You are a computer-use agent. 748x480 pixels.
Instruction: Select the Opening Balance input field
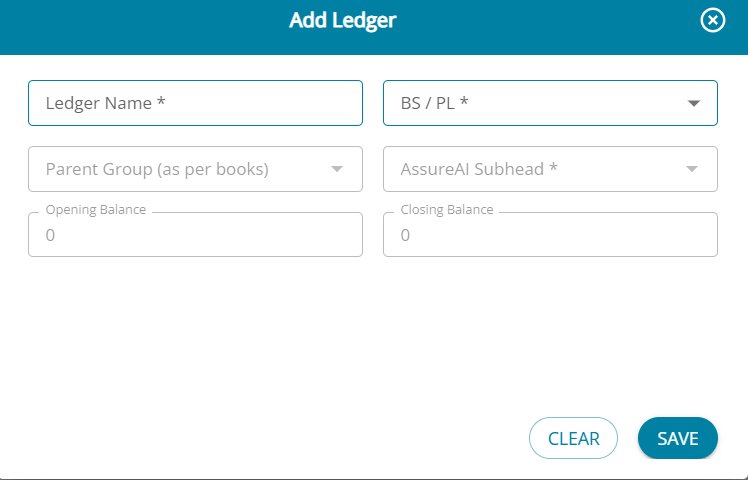195,236
